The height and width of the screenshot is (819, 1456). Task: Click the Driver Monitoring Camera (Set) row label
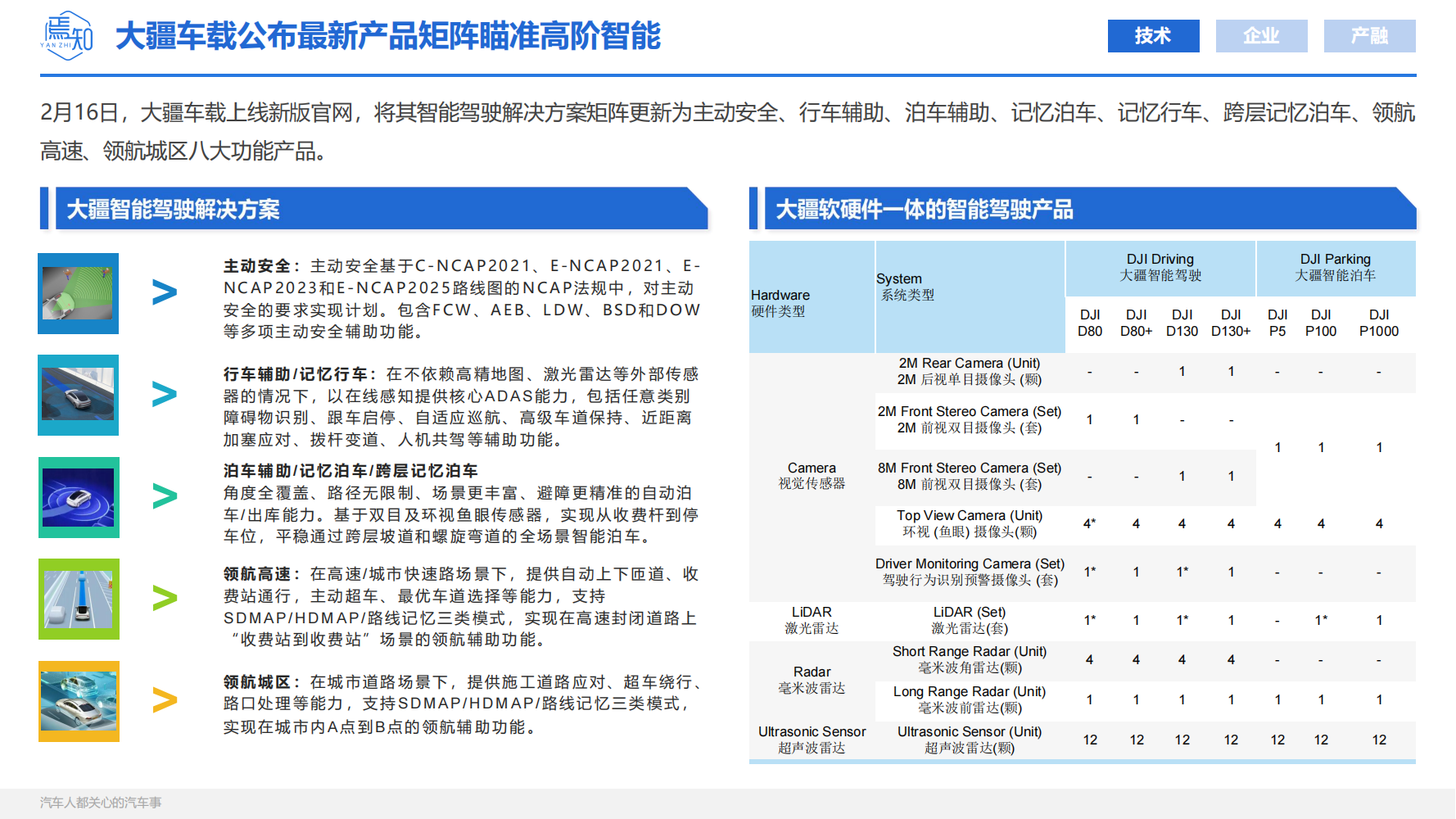[970, 572]
